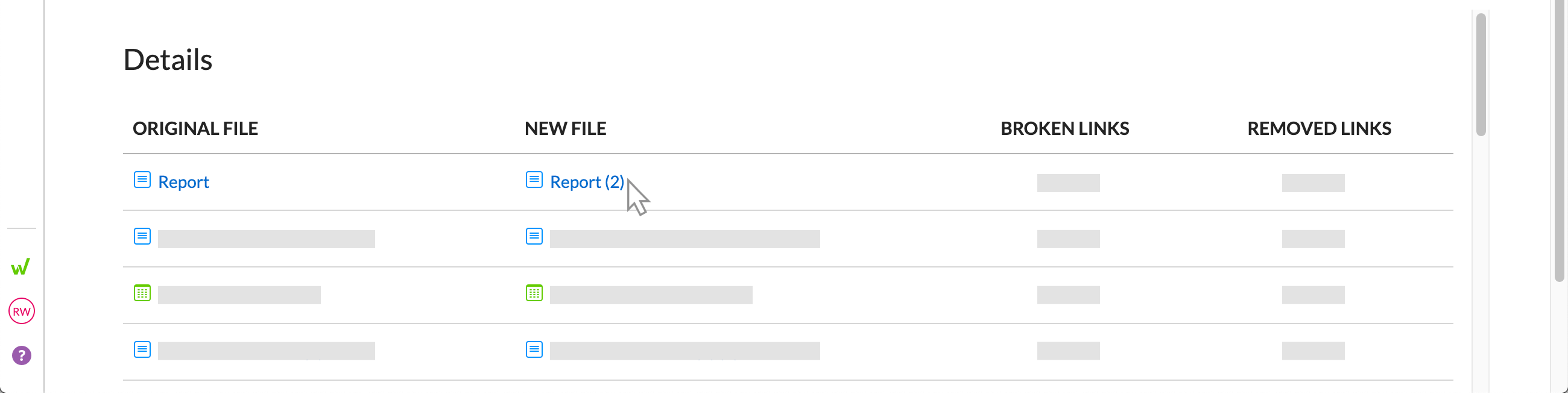The height and width of the screenshot is (394, 1568).
Task: Click second row document icon under New File
Action: tap(534, 237)
